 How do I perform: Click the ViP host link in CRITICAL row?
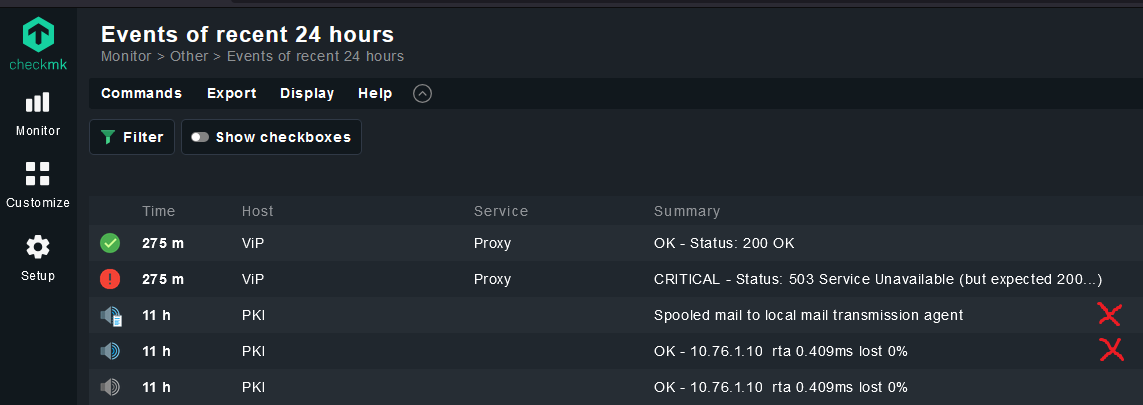254,279
